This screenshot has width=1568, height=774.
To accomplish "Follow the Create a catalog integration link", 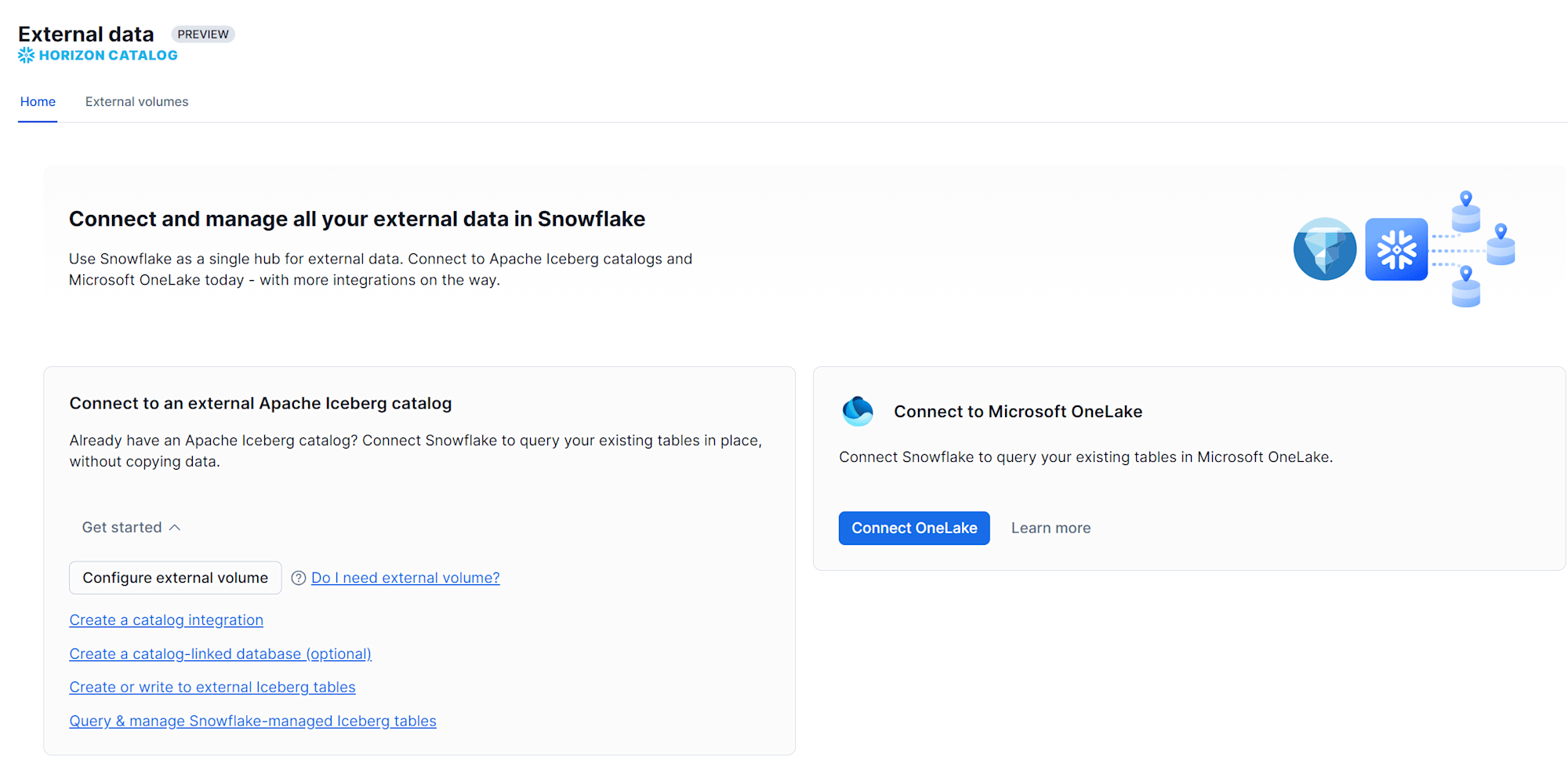I will (166, 620).
